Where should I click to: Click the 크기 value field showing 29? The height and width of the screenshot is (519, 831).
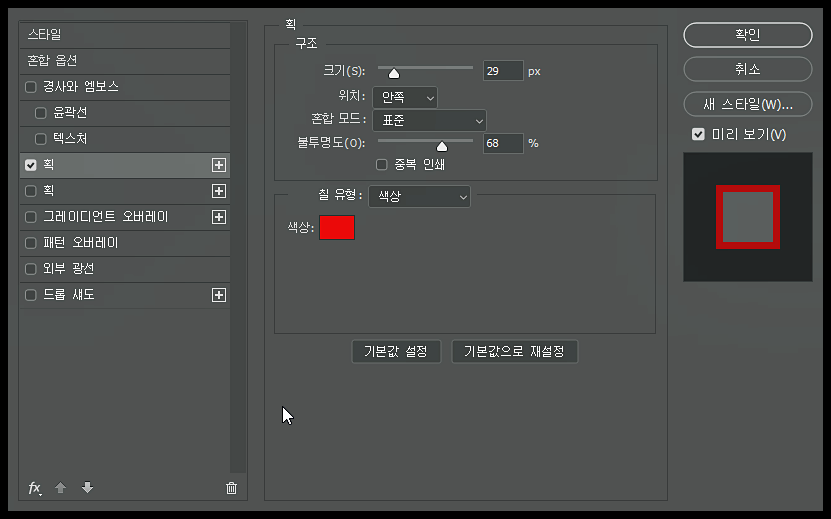click(x=503, y=71)
